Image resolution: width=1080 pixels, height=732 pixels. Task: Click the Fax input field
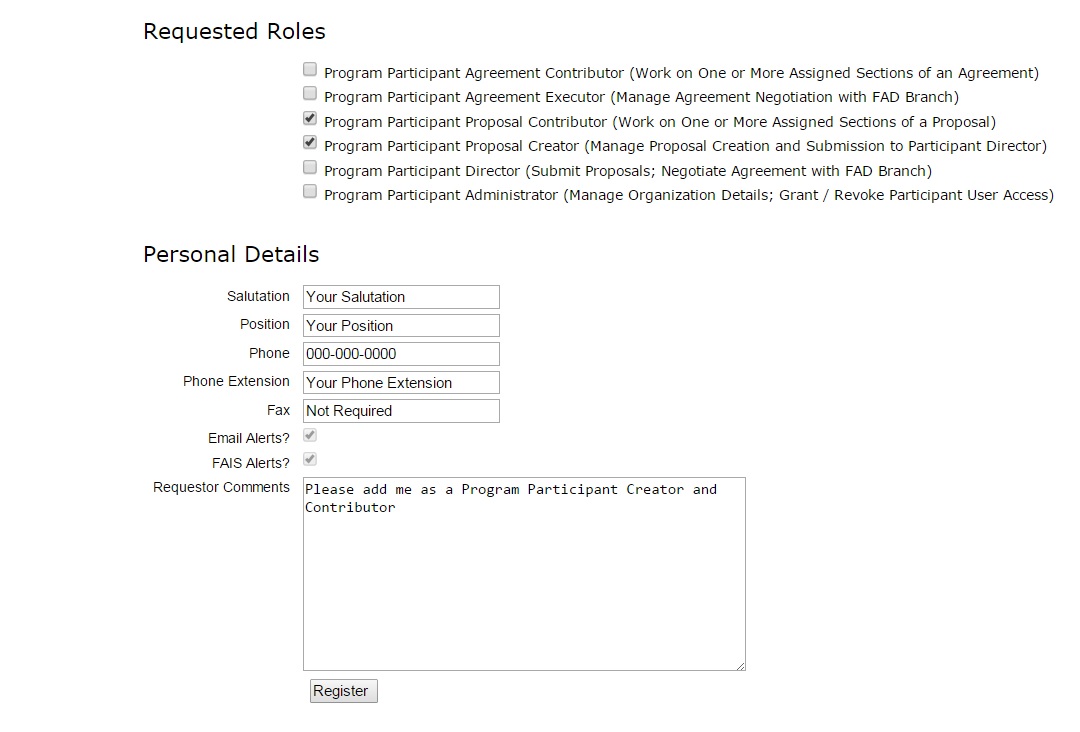pos(400,411)
